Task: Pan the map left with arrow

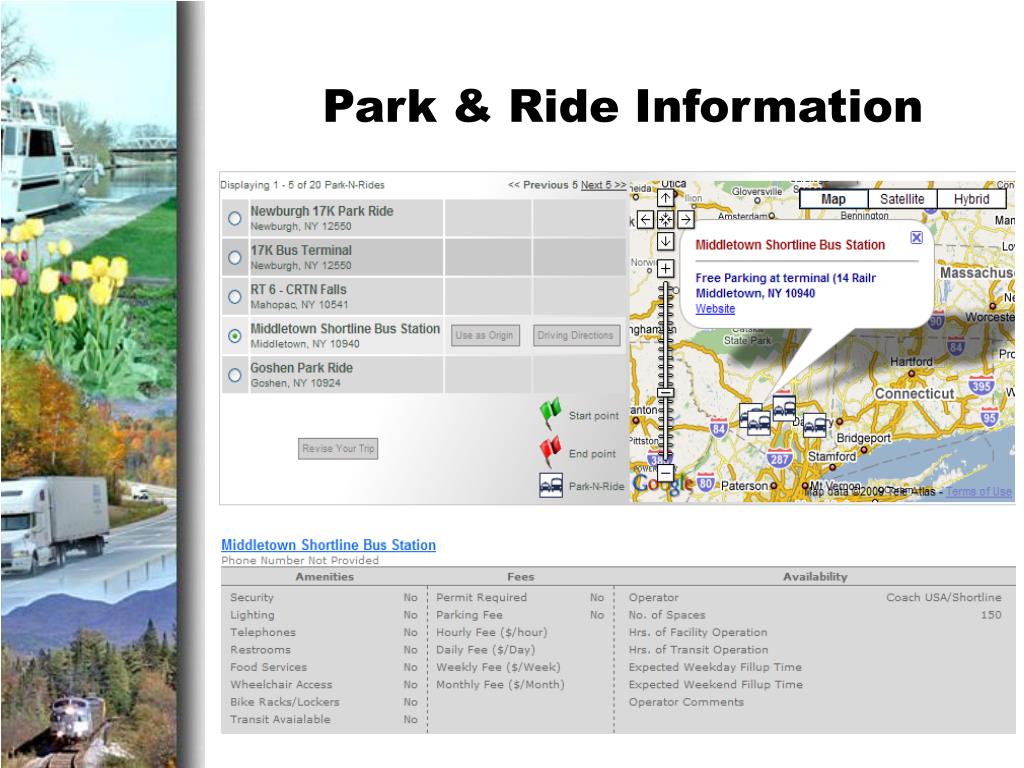Action: [645, 219]
